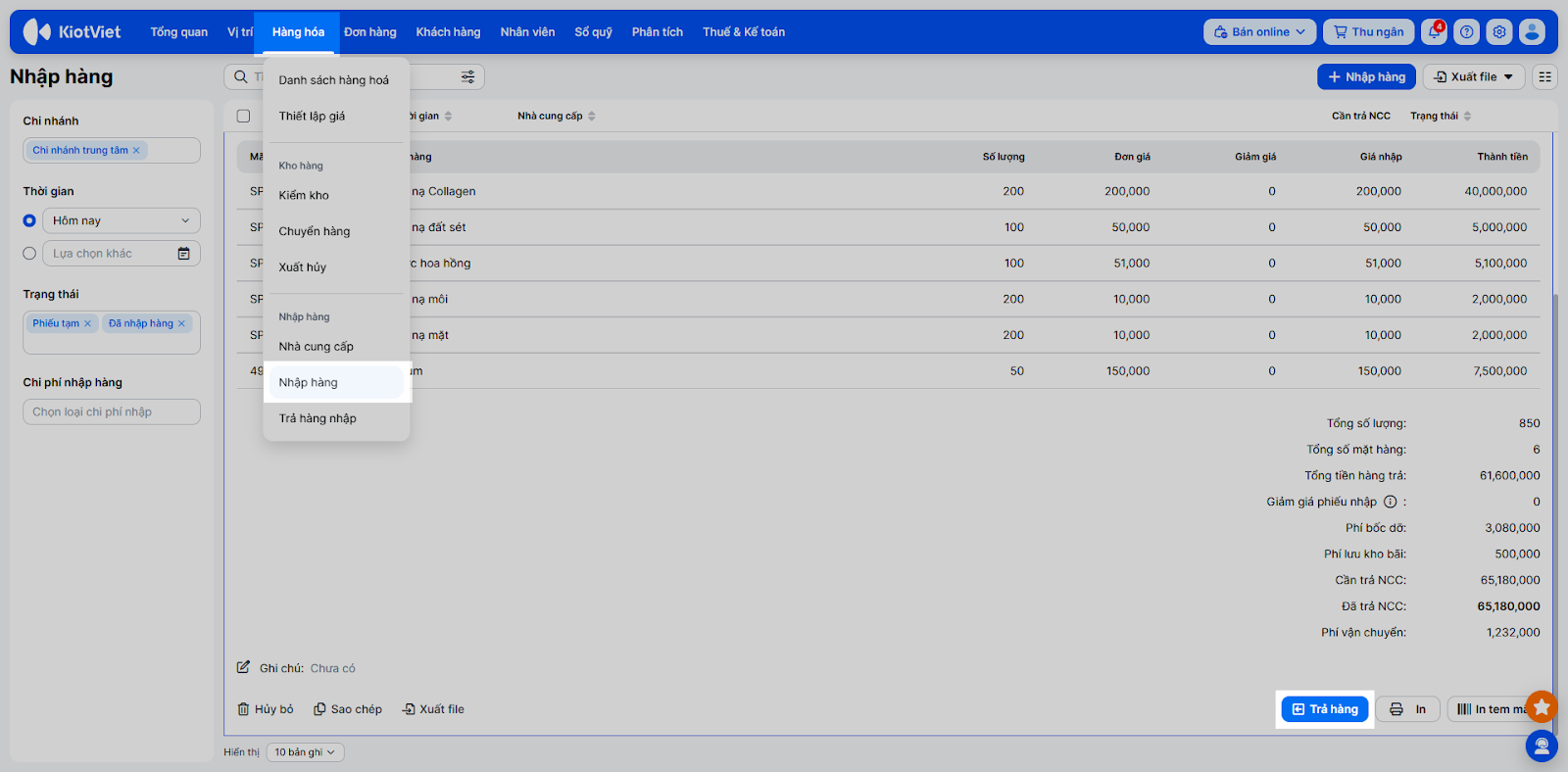This screenshot has height=772, width=1568.
Task: Remove the Phiếu tạm status tag
Action: 87,323
